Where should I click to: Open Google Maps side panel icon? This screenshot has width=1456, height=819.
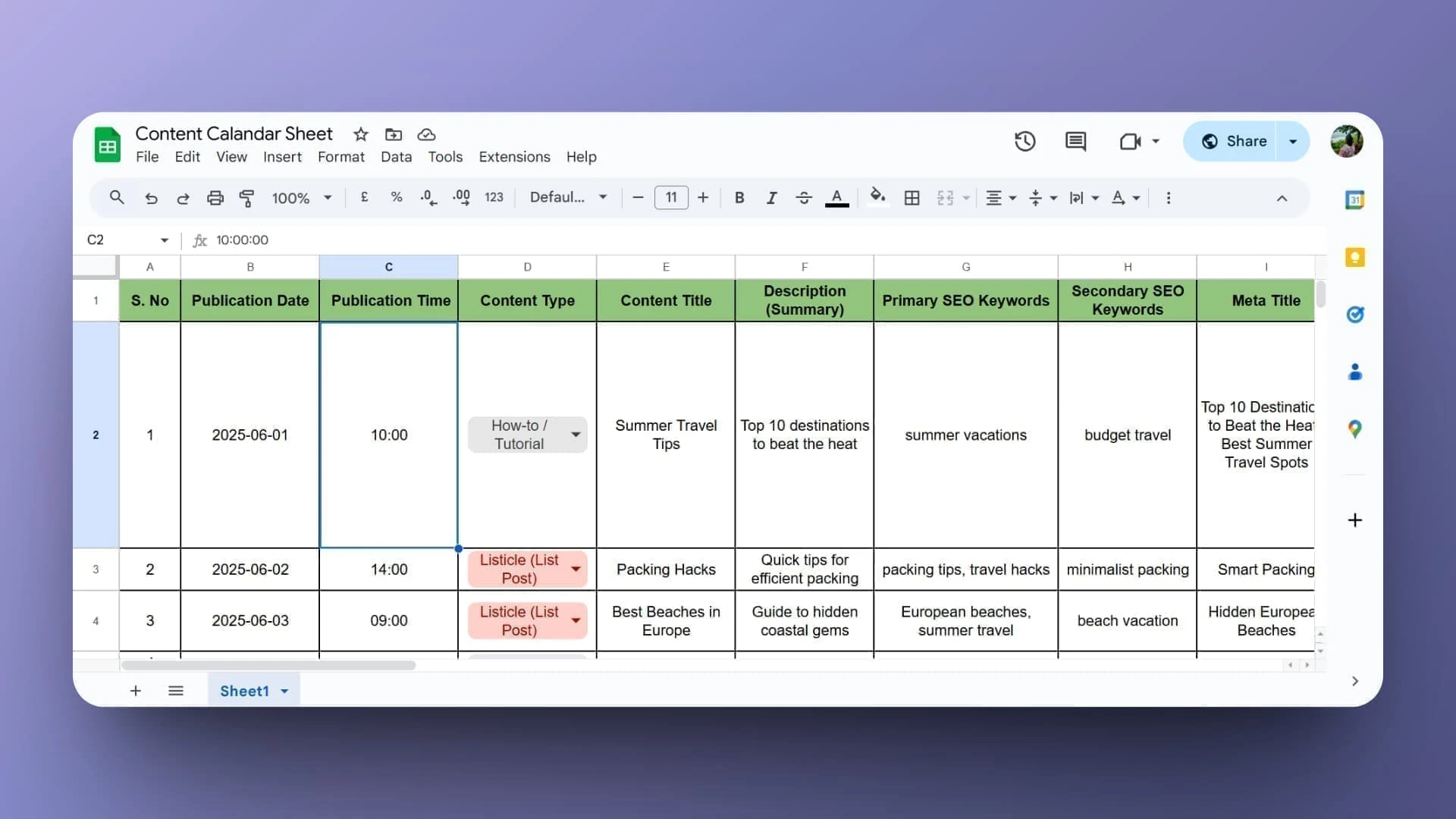1354,429
